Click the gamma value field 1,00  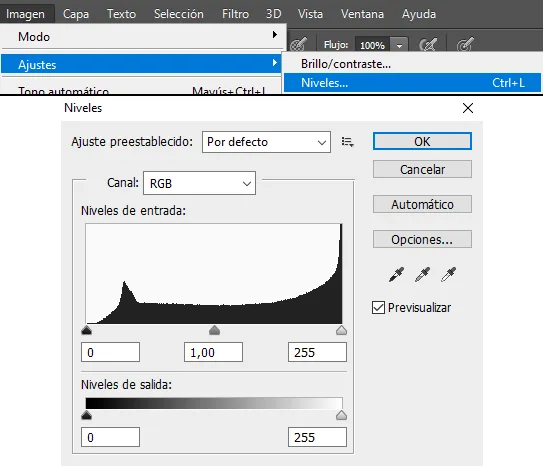(x=213, y=352)
